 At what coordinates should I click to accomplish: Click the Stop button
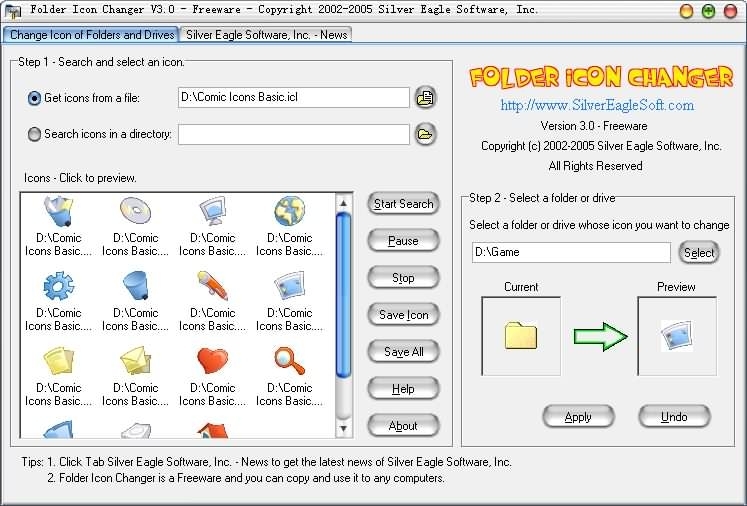pos(404,278)
